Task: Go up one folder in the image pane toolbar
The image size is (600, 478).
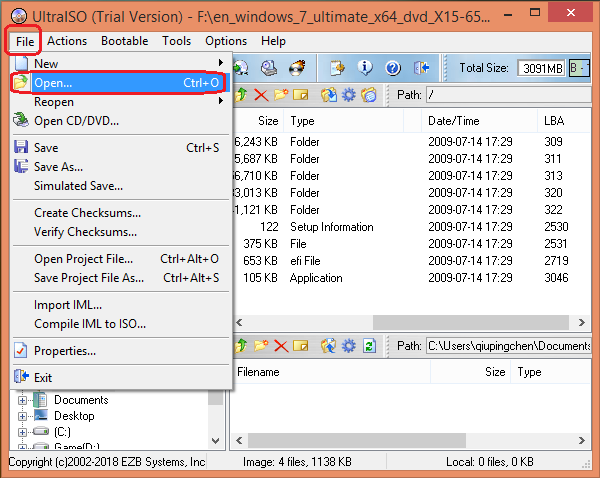Action: (241, 95)
